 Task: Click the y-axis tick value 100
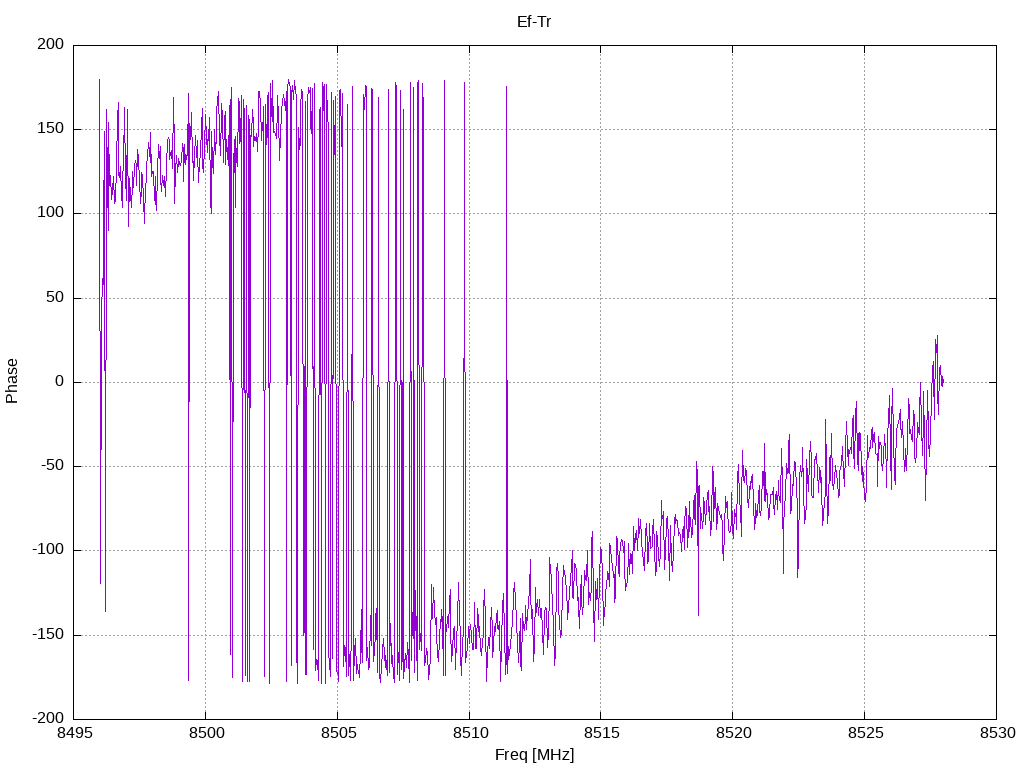(51, 213)
